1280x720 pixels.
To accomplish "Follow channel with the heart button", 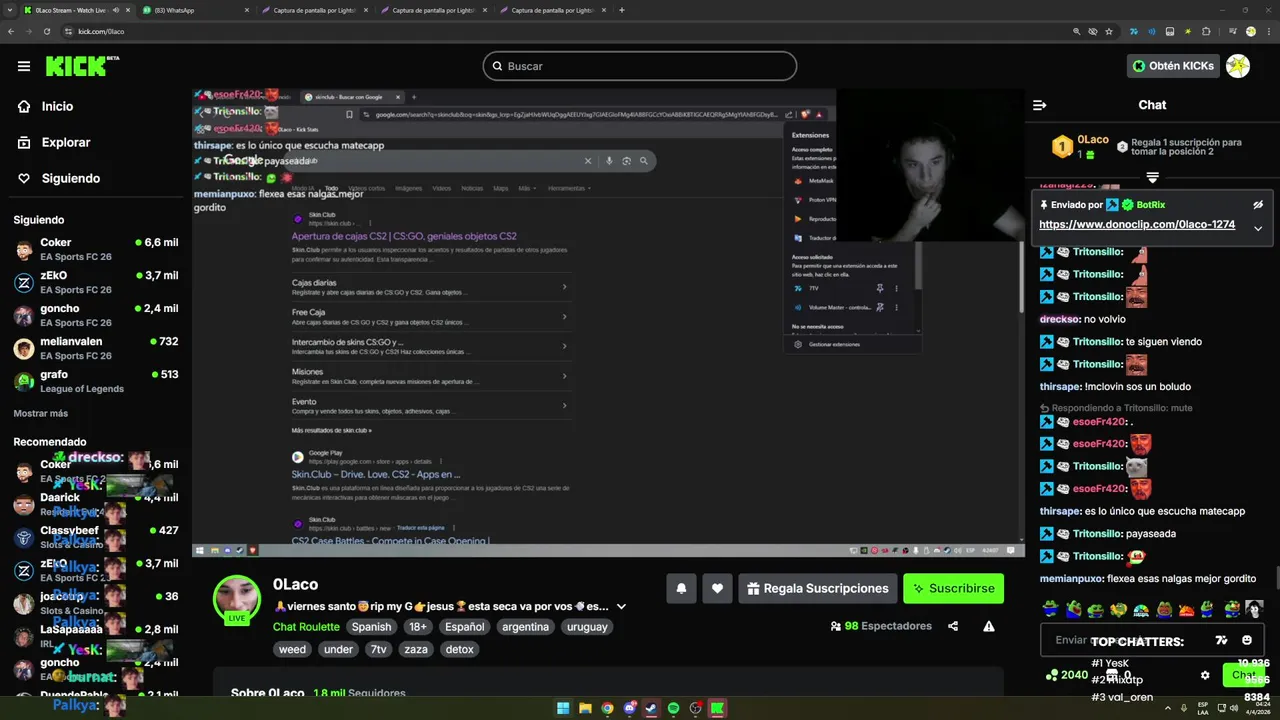I will point(717,589).
